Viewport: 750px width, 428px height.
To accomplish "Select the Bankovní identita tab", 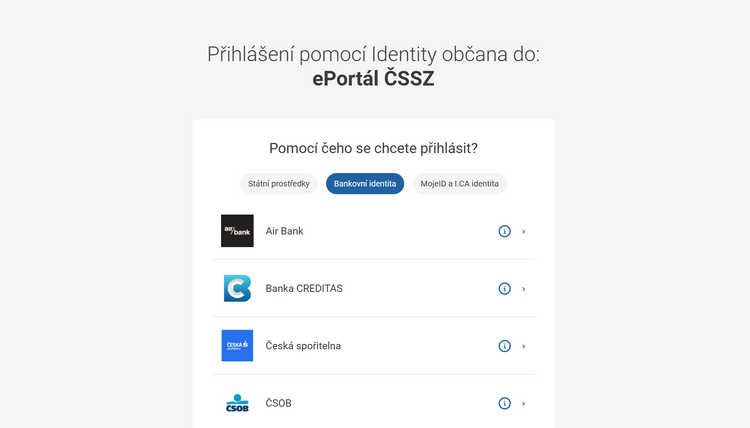I will pos(365,184).
